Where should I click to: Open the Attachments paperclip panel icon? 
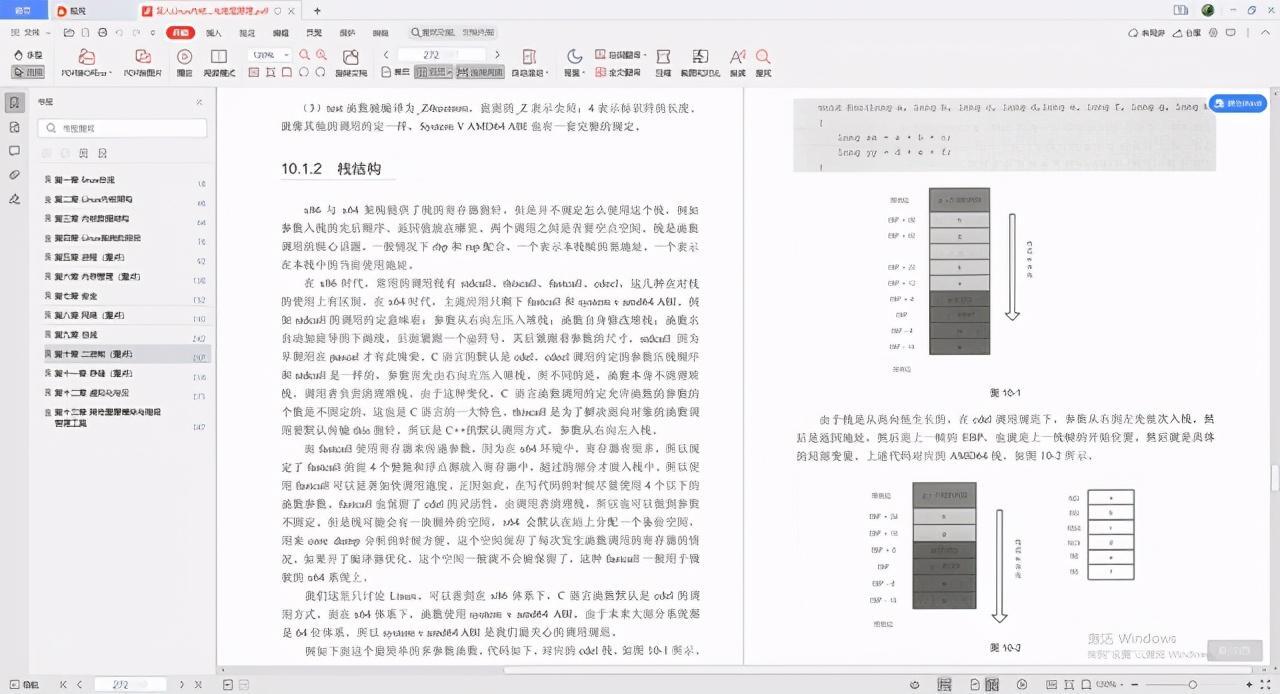[x=15, y=174]
